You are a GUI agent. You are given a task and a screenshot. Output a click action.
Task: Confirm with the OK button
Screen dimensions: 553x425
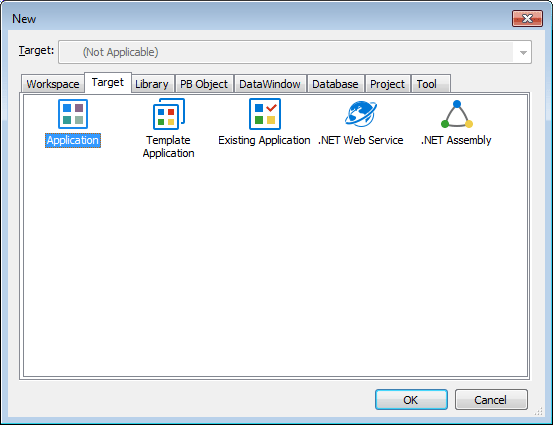click(411, 400)
